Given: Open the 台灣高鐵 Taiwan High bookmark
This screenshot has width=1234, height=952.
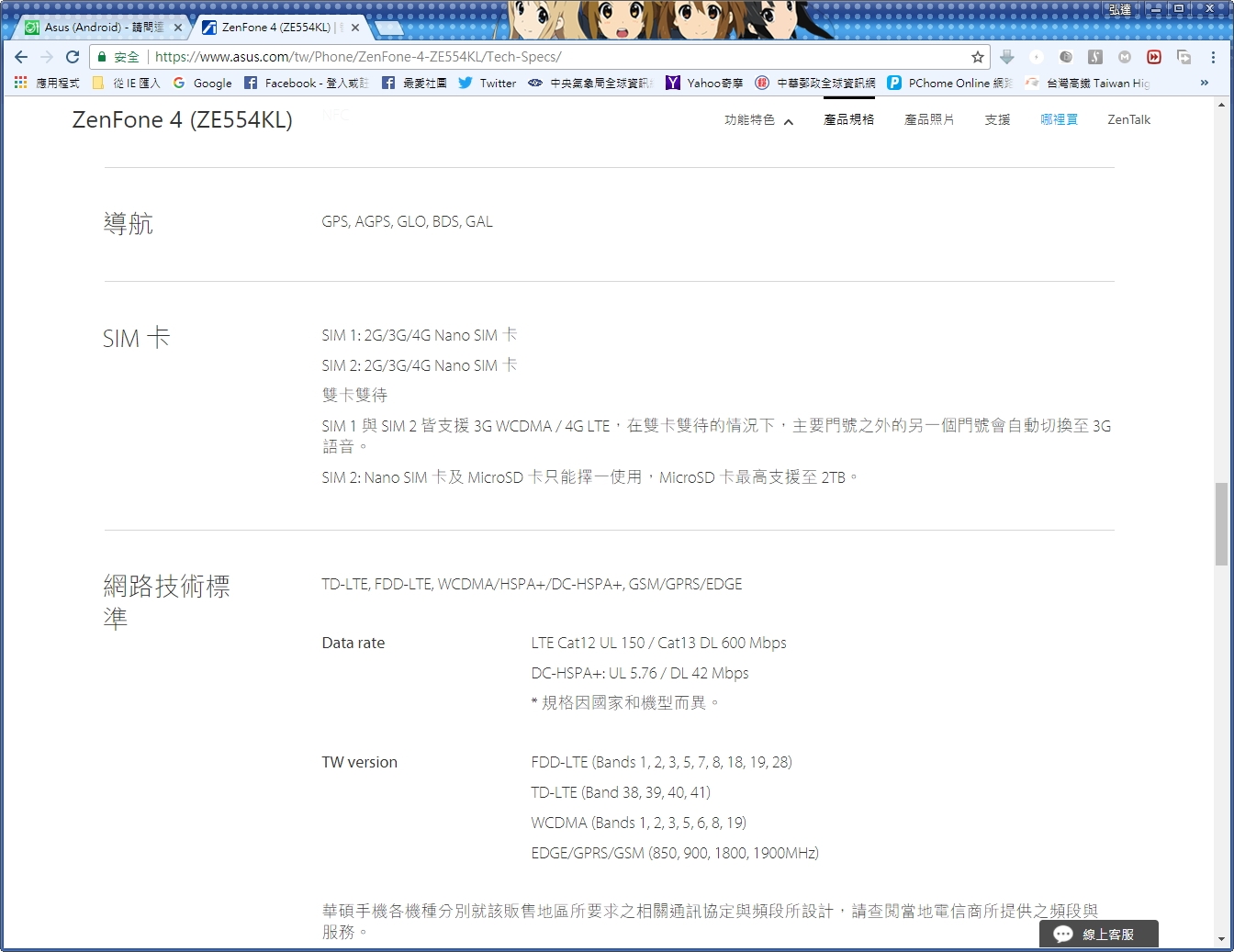Looking at the screenshot, I should pos(1088,83).
